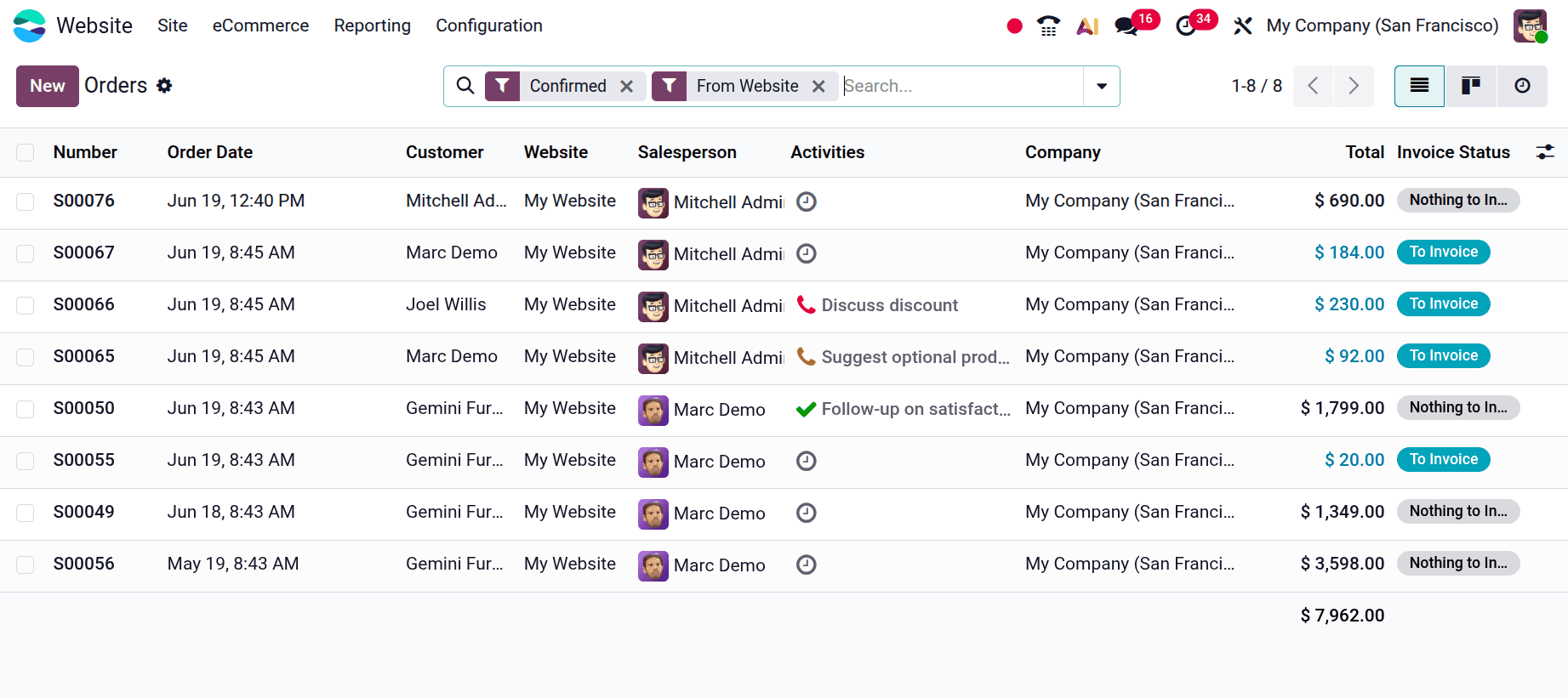Screen dimensions: 1568x698
Task: Open the Configuration menu
Action: point(489,26)
